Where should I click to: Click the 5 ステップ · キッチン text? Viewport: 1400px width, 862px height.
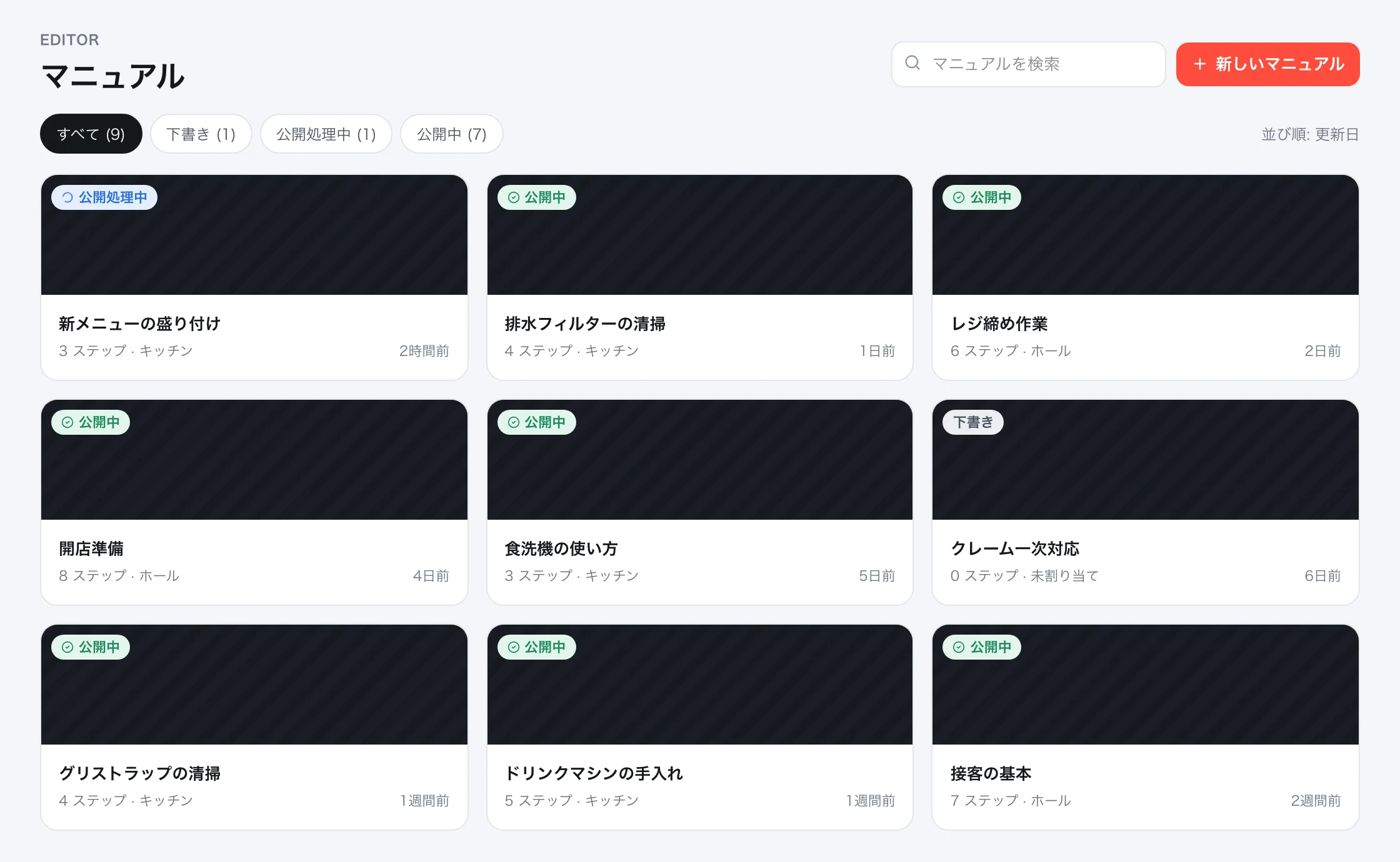572,801
